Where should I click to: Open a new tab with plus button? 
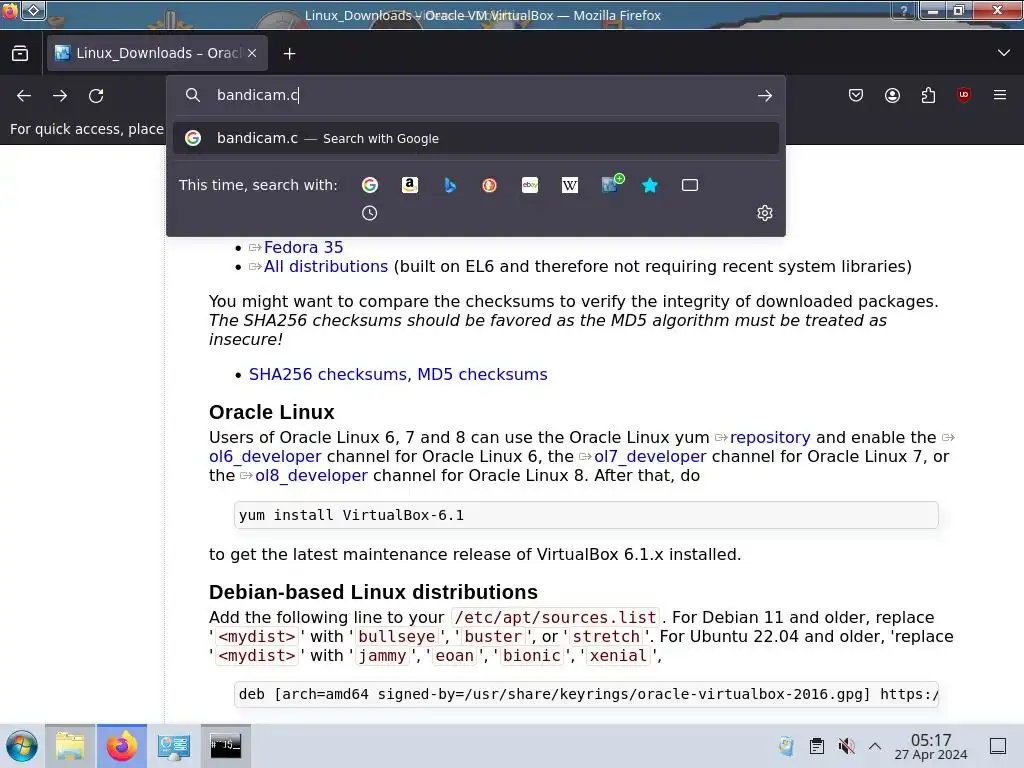289,54
